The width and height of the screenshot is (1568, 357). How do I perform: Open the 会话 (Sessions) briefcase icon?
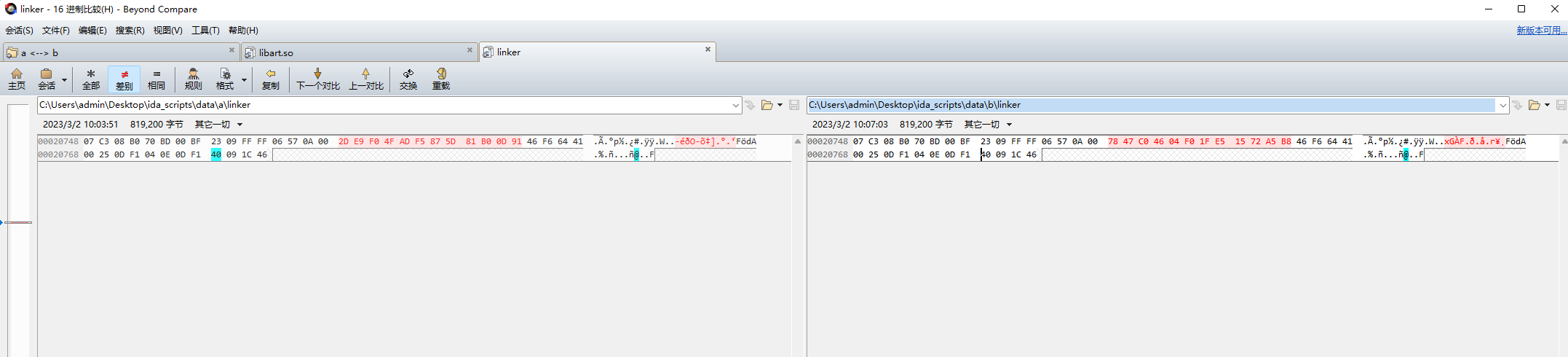click(47, 79)
